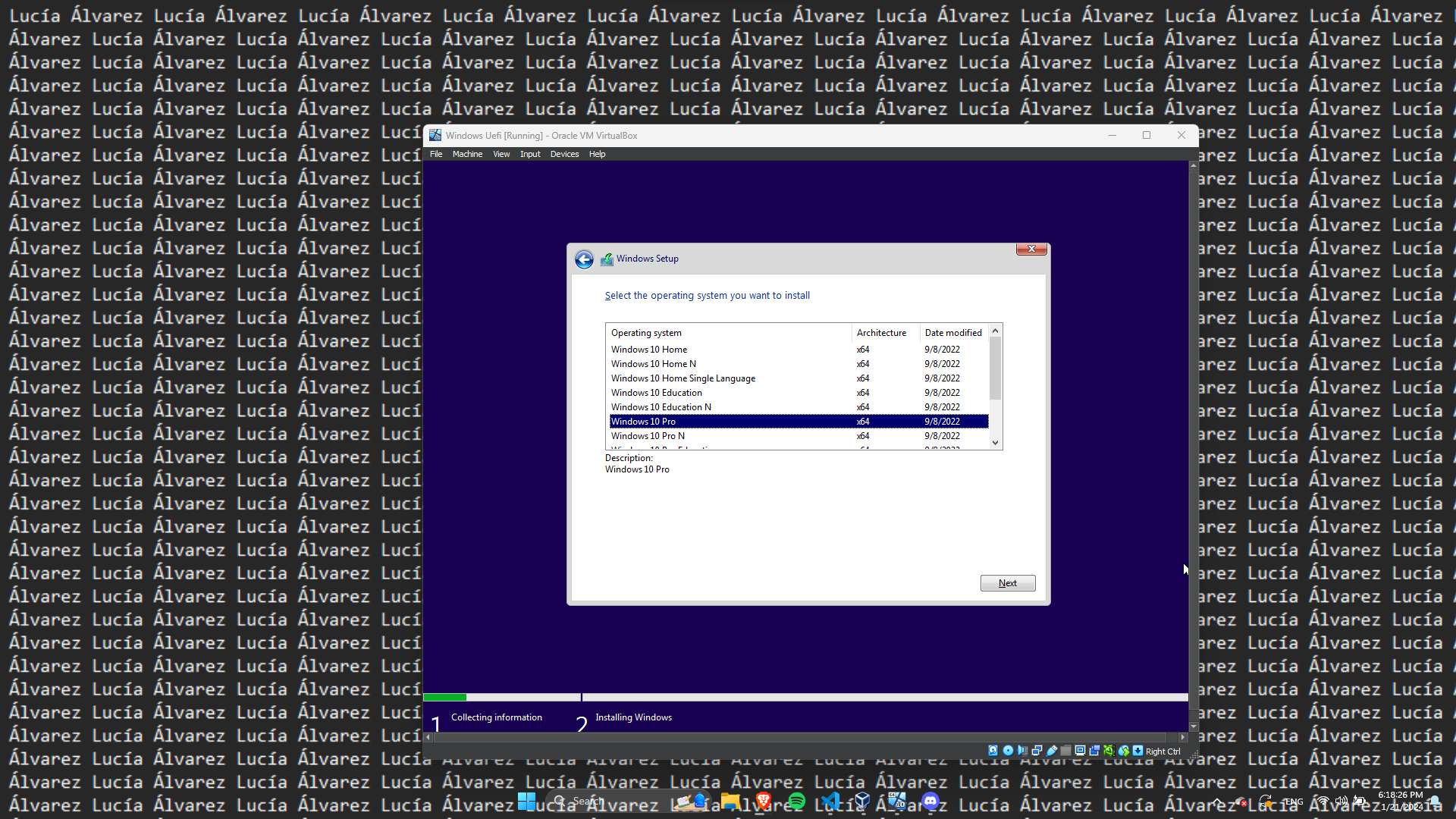Click the Architecture column header
1456x819 pixels.
(881, 333)
